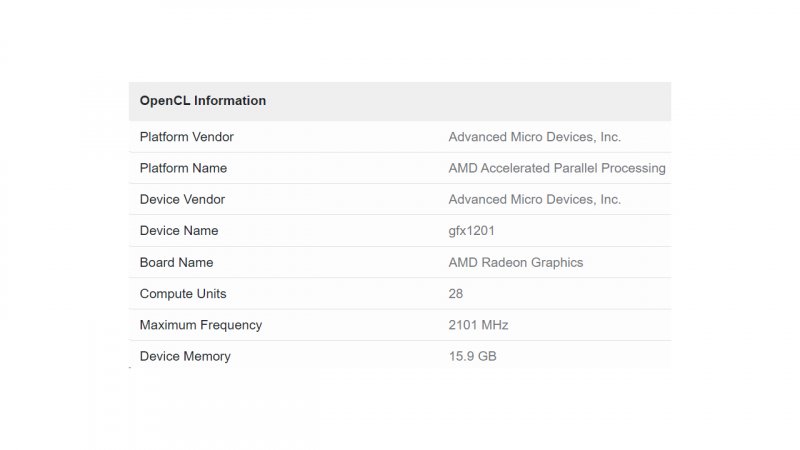Select the Platform Name label

click(183, 168)
